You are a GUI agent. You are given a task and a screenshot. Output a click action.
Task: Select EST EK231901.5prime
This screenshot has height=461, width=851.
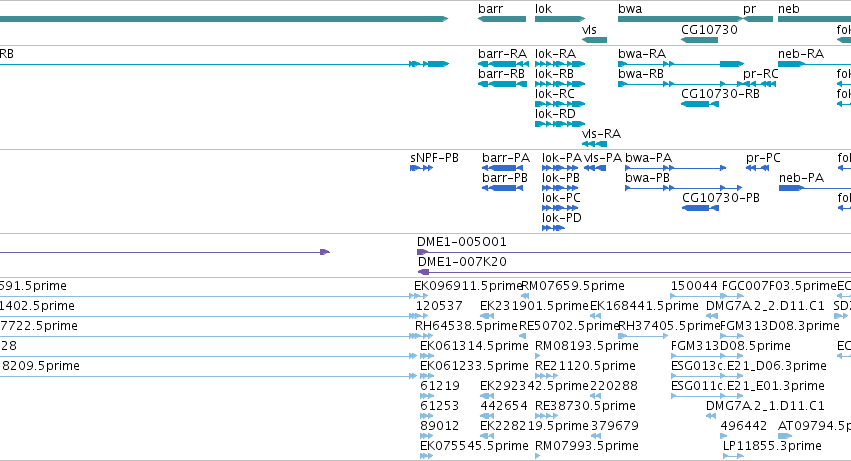pos(487,317)
